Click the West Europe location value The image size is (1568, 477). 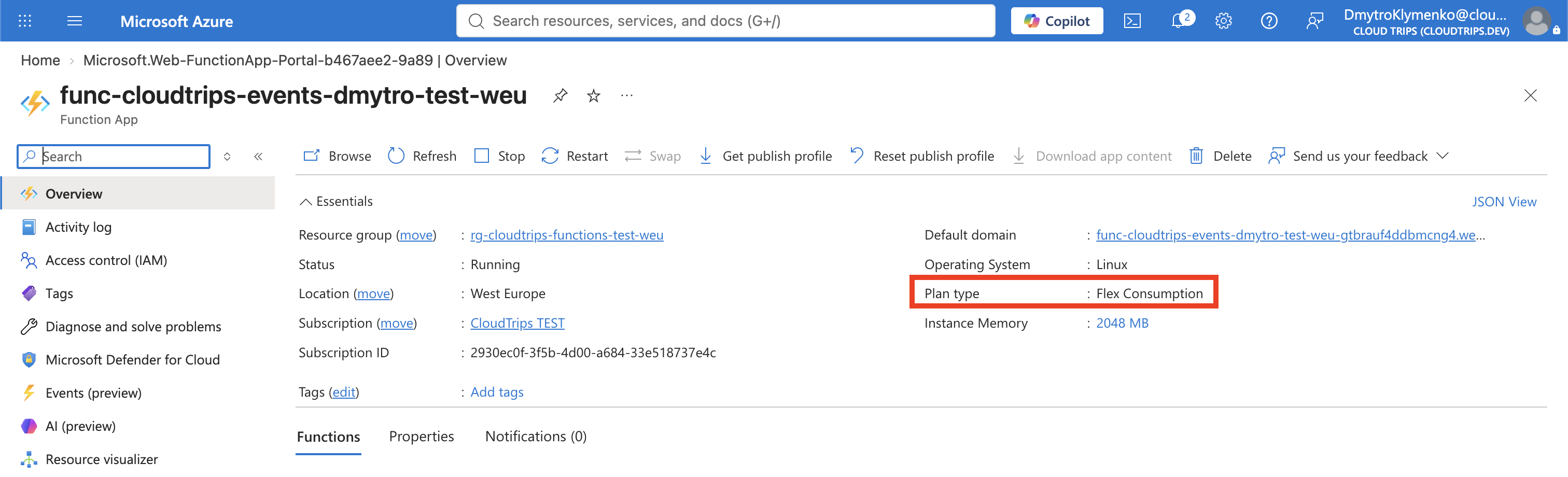pyautogui.click(x=508, y=294)
